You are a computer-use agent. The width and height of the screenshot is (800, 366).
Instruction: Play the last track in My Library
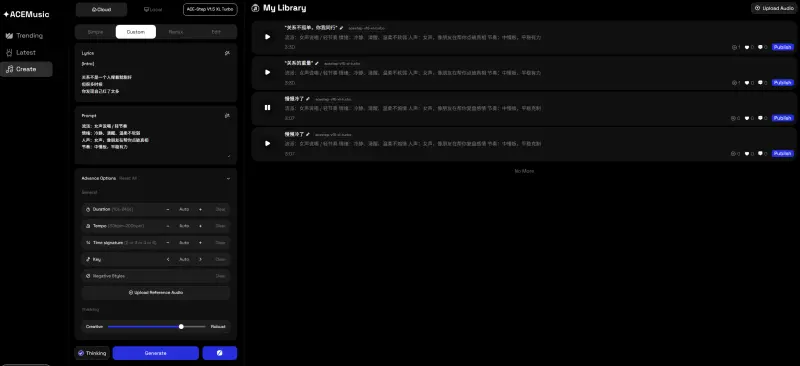[x=267, y=143]
